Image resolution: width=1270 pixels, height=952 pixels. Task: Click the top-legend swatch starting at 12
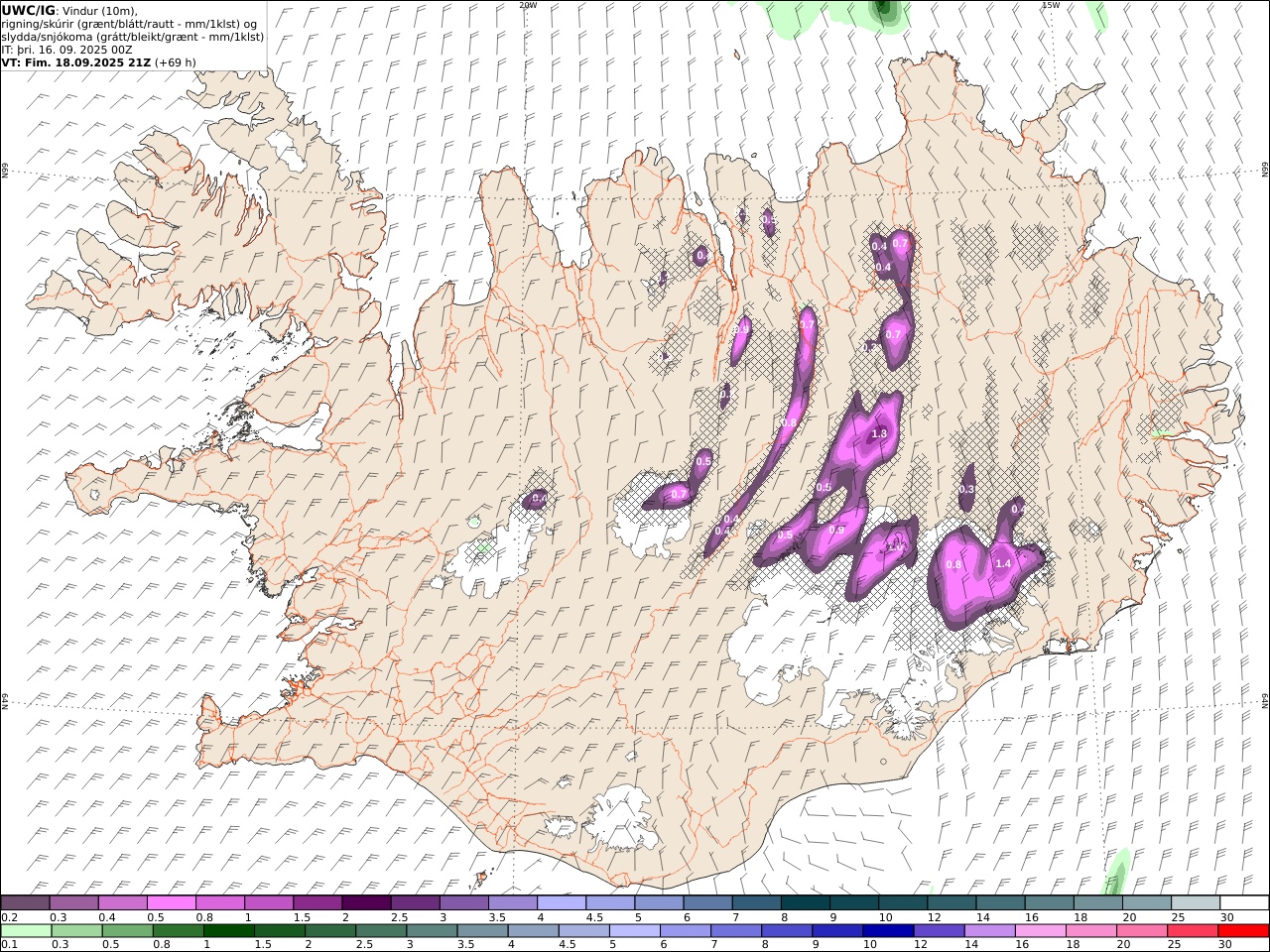coord(952,903)
